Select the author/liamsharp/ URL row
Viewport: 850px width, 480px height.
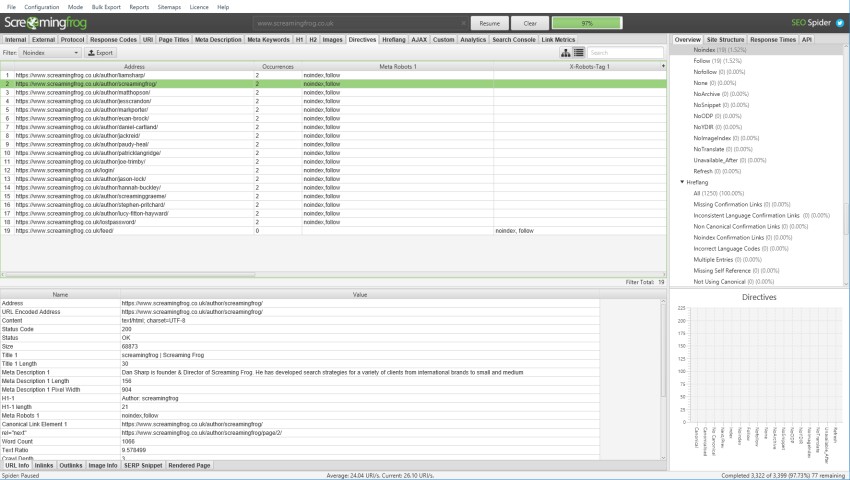[x=333, y=75]
